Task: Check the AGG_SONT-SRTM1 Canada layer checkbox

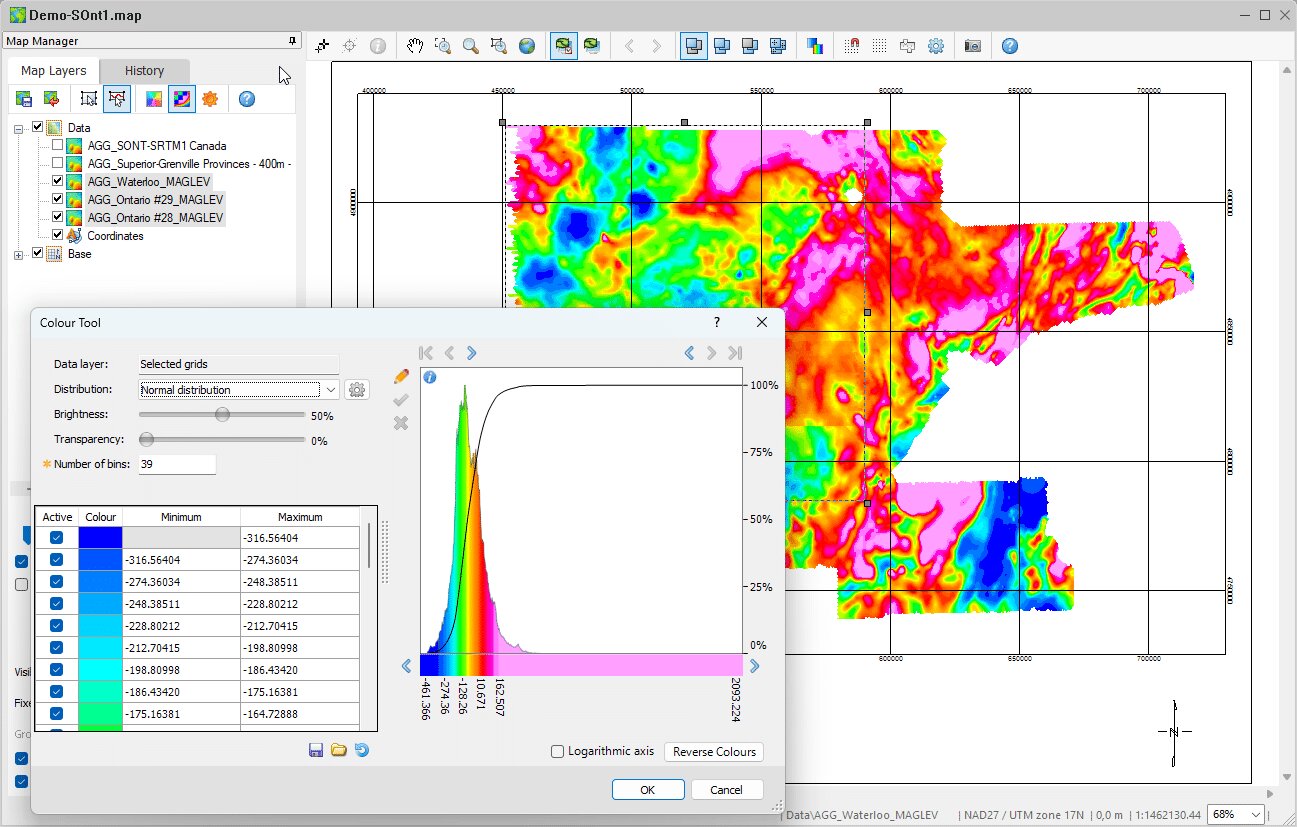Action: pos(57,145)
